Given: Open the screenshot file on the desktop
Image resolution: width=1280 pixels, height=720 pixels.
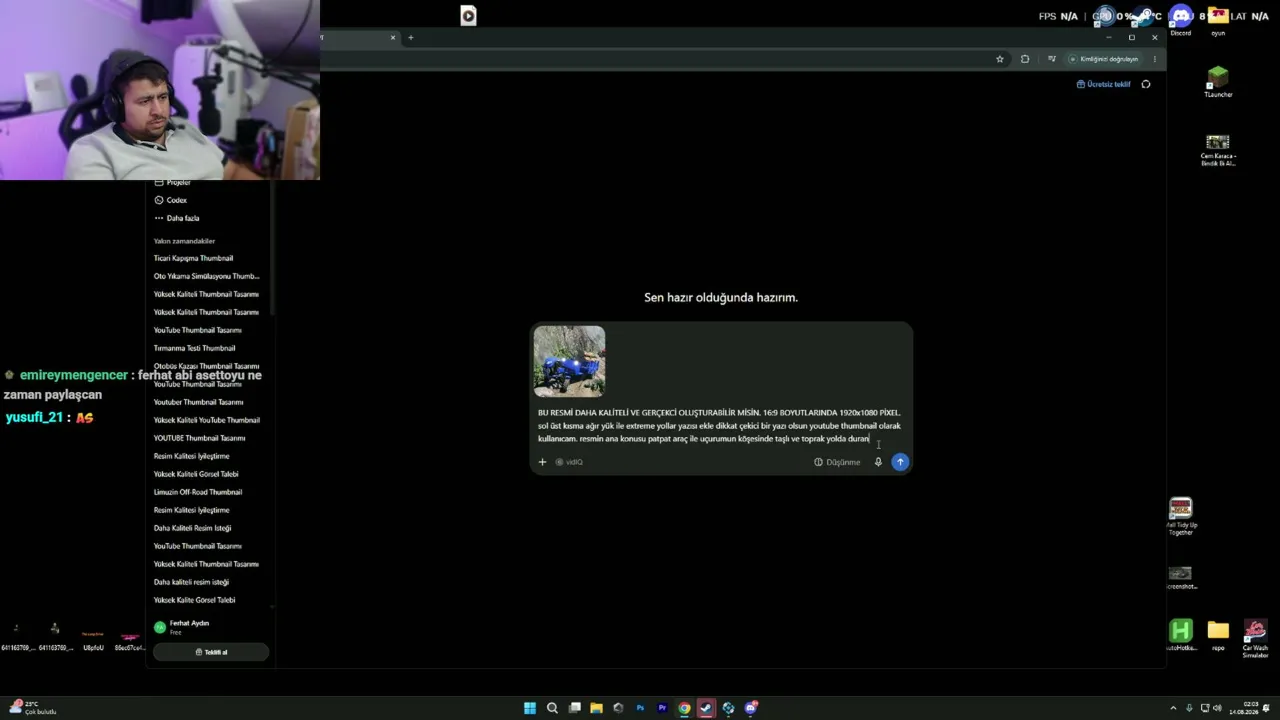Looking at the screenshot, I should pos(1181,578).
